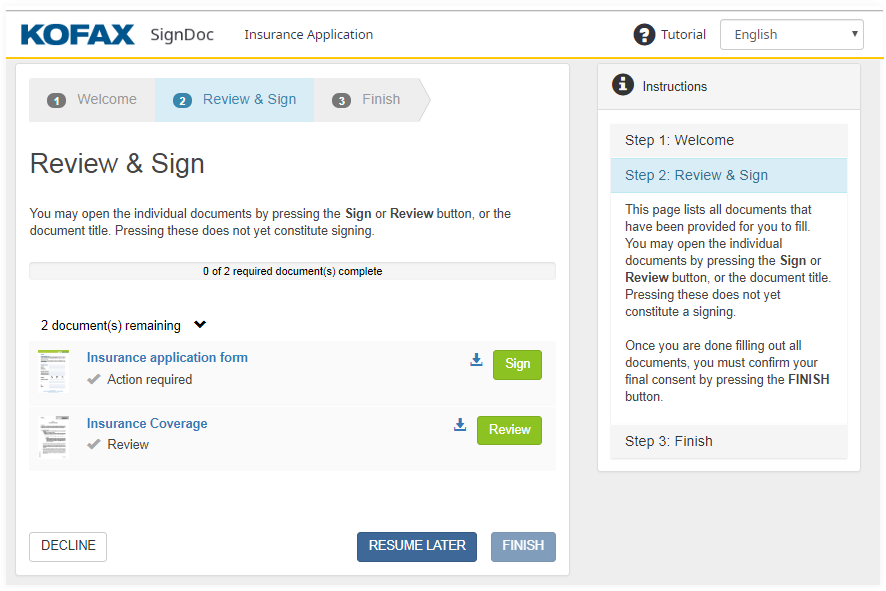Click the Instructions info icon
The width and height of the screenshot is (886, 591).
pos(623,85)
